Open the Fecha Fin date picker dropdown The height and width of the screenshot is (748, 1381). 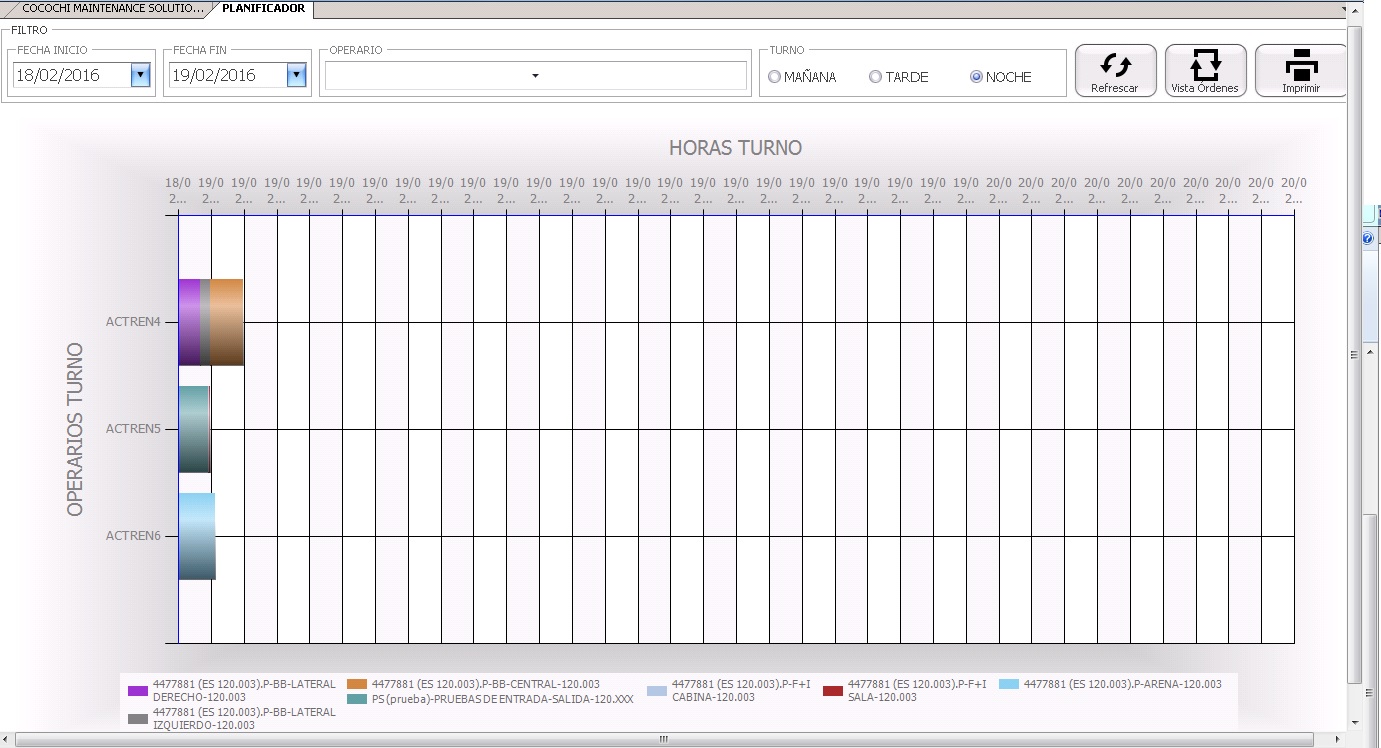pos(296,75)
